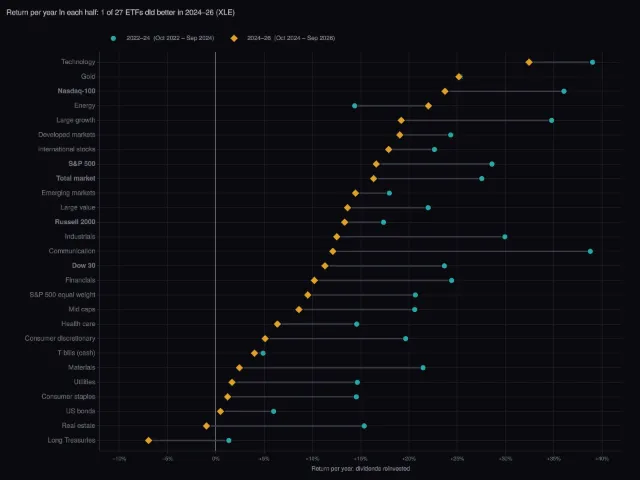
Task: Select the 'Russell 2000' row label
Action: [x=75, y=222]
